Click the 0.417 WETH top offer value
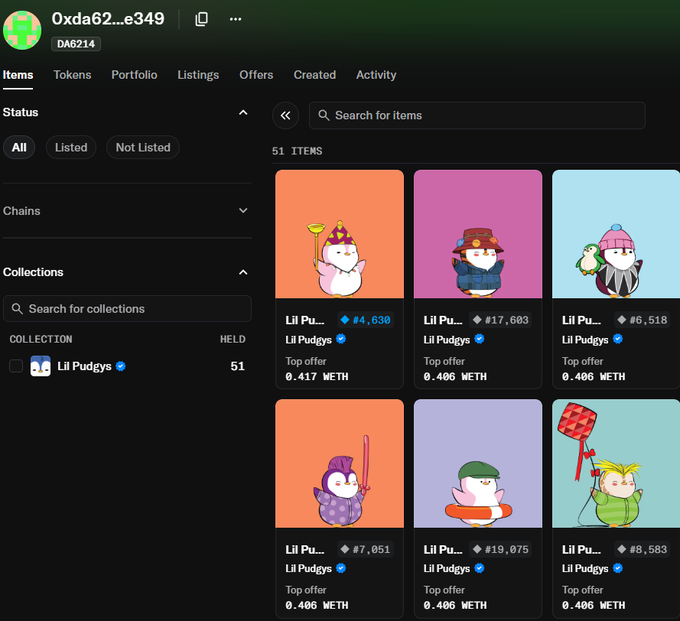Screen dimensions: 680x621 pyautogui.click(x=317, y=376)
